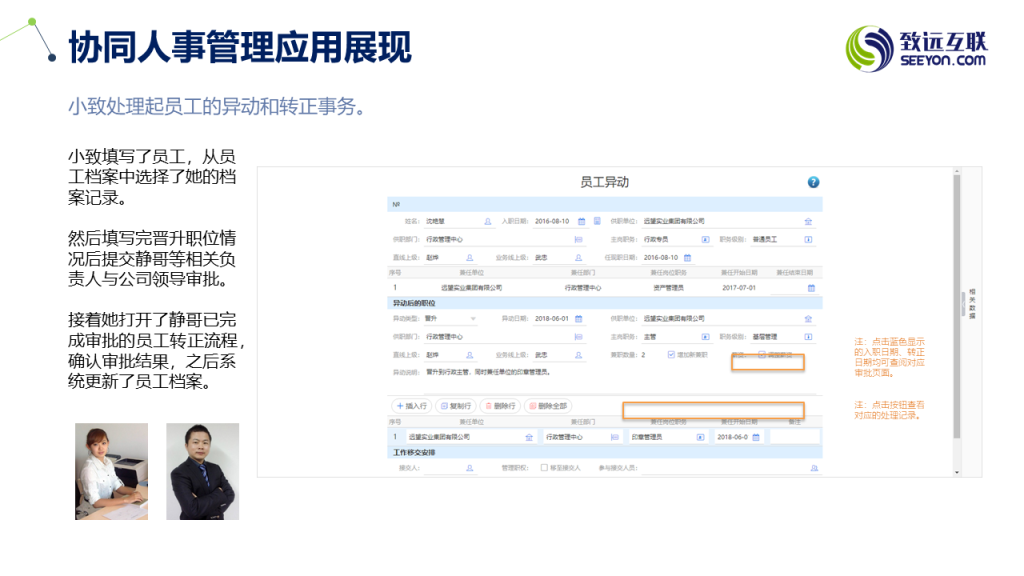
Task: Open calendar for 入职日期 field
Action: [x=579, y=221]
